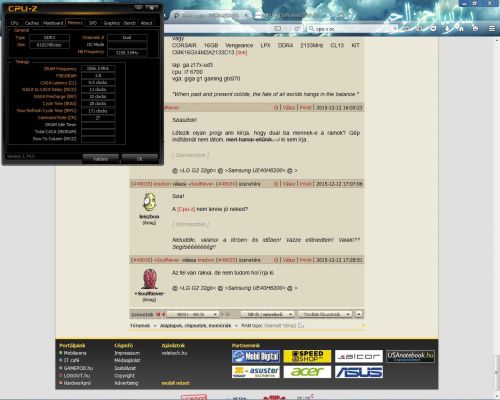Open Fórumok breadcrumb link
The height and width of the screenshot is (400, 500).
[x=140, y=325]
